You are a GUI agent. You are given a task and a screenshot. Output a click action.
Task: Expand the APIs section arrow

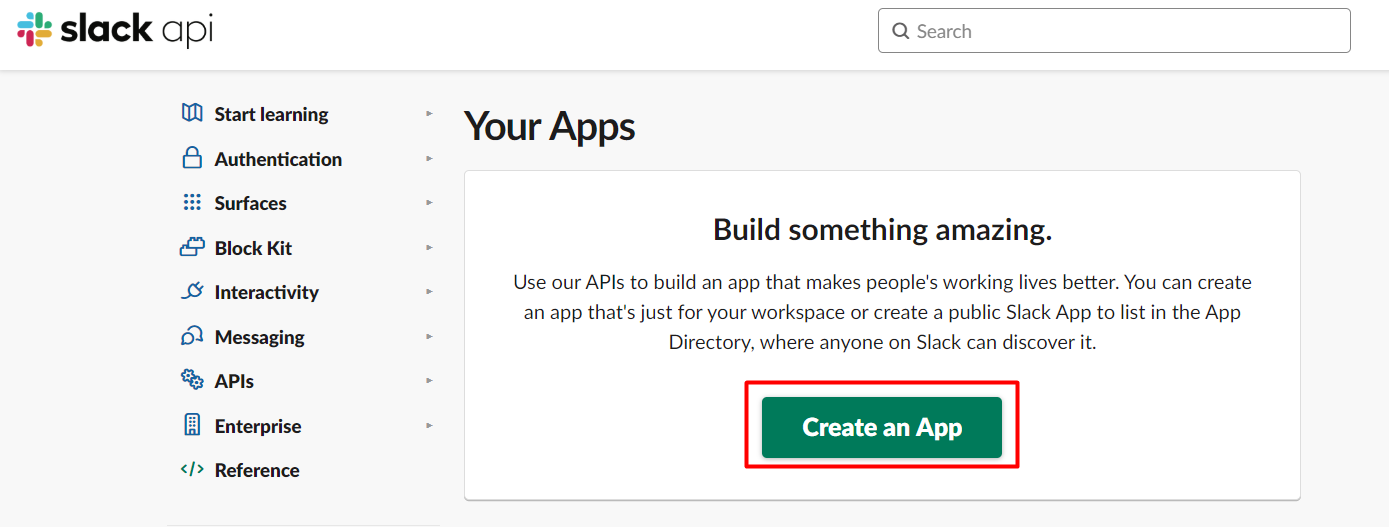tap(429, 380)
